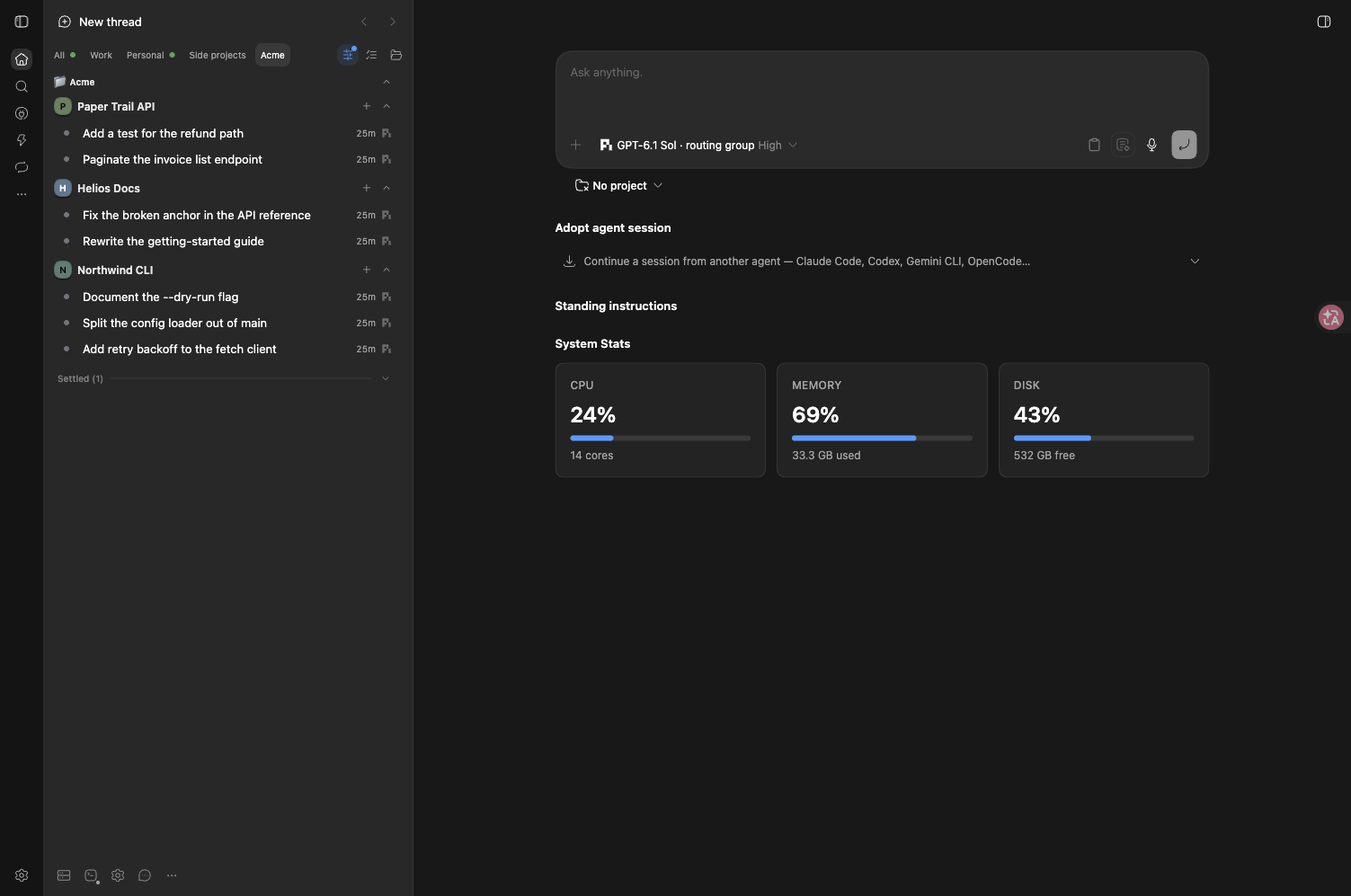Screen dimensions: 1351x896
Task: Click the Memory usage progress bar
Action: click(x=882, y=438)
